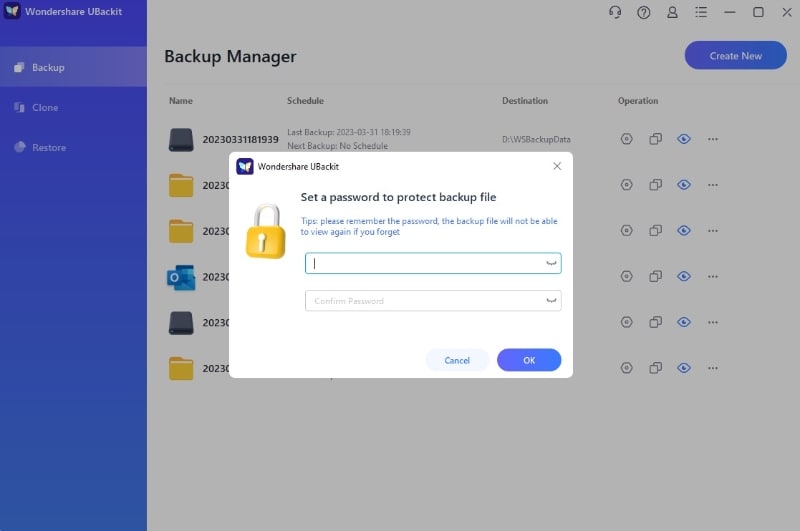Click the OK button in password dialog
The height and width of the screenshot is (531, 800).
529,360
